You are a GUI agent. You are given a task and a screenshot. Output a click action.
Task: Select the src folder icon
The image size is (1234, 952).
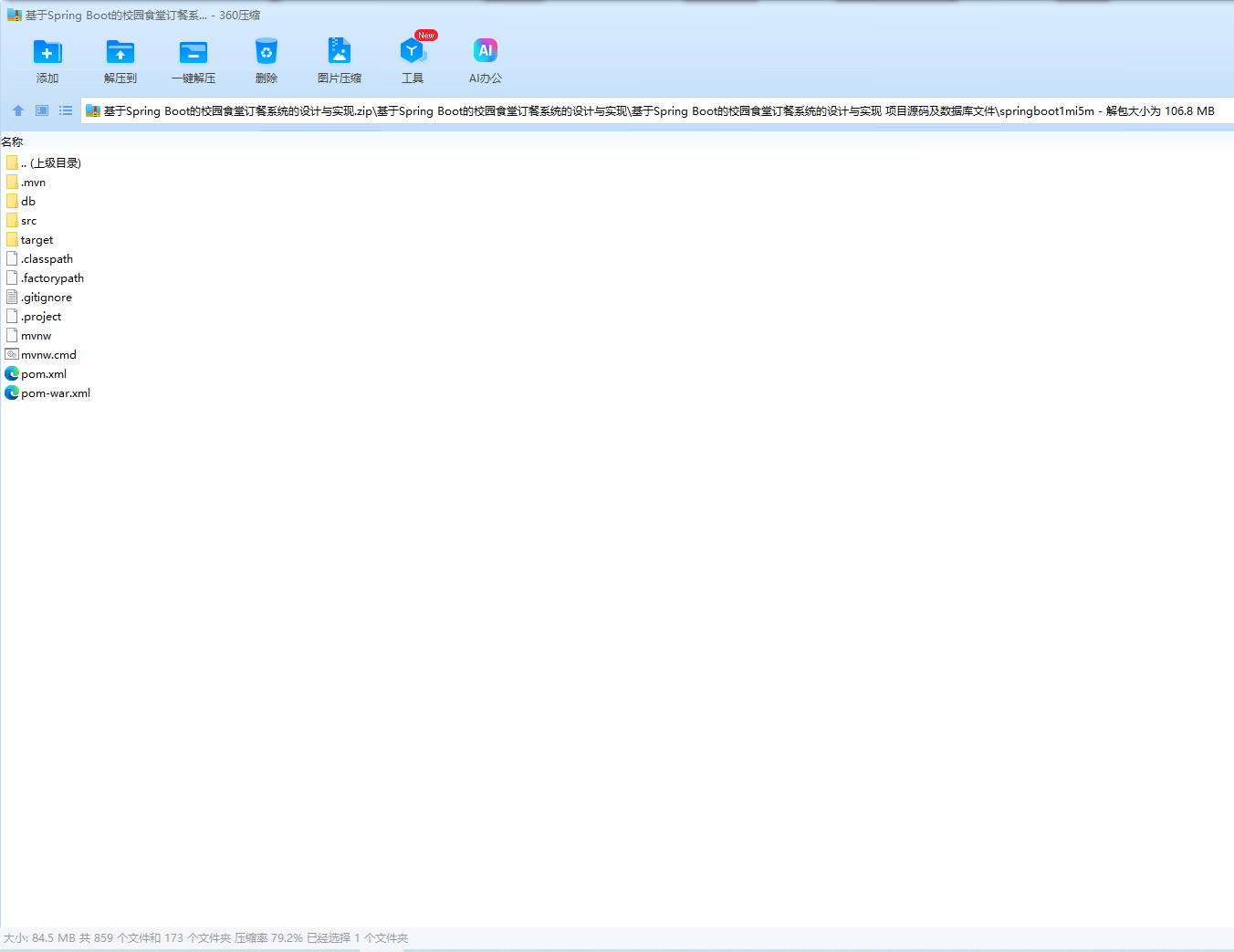coord(12,220)
